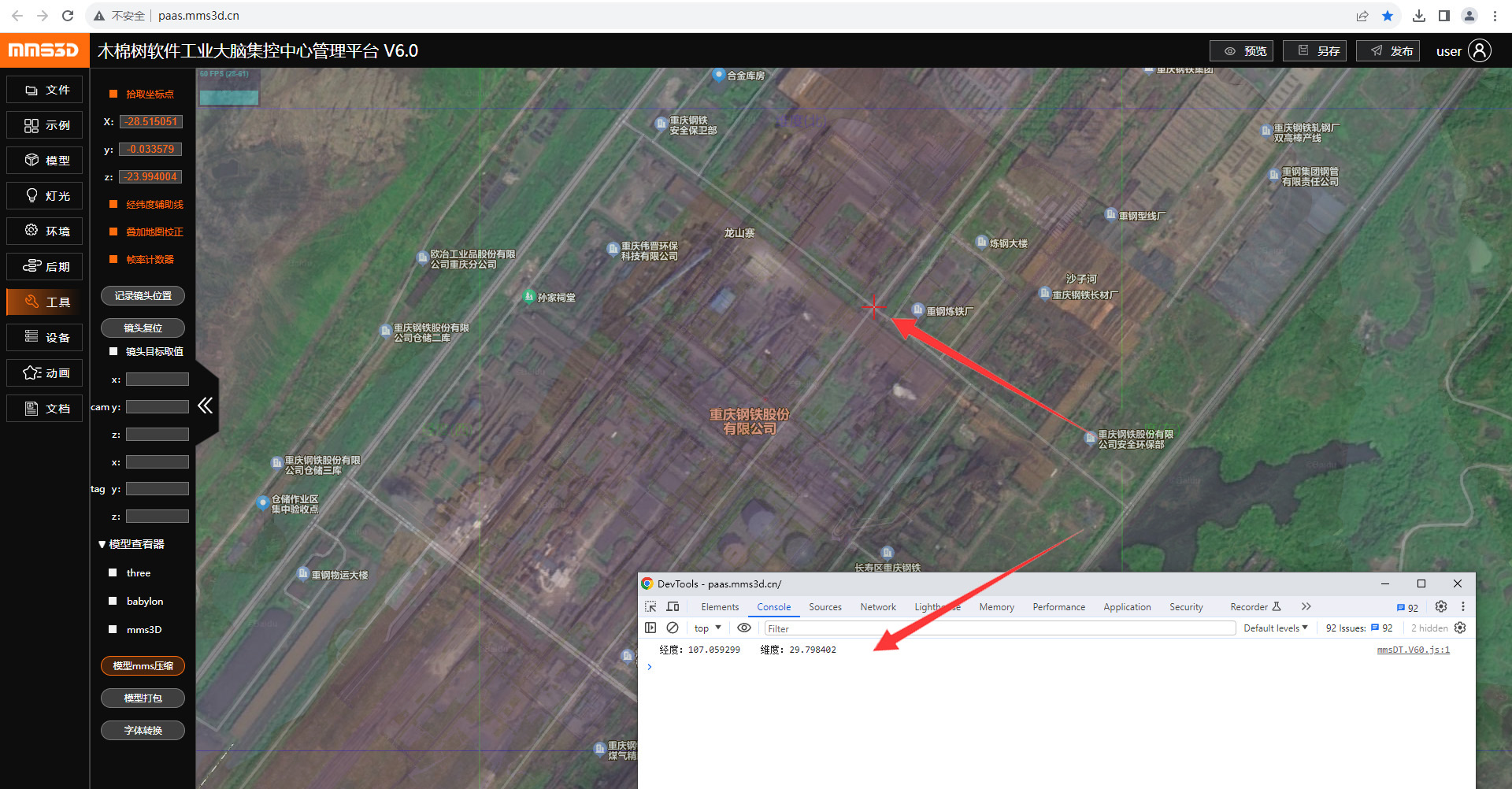Collapse the 模型查看器 section
The height and width of the screenshot is (789, 1512).
pyautogui.click(x=102, y=545)
